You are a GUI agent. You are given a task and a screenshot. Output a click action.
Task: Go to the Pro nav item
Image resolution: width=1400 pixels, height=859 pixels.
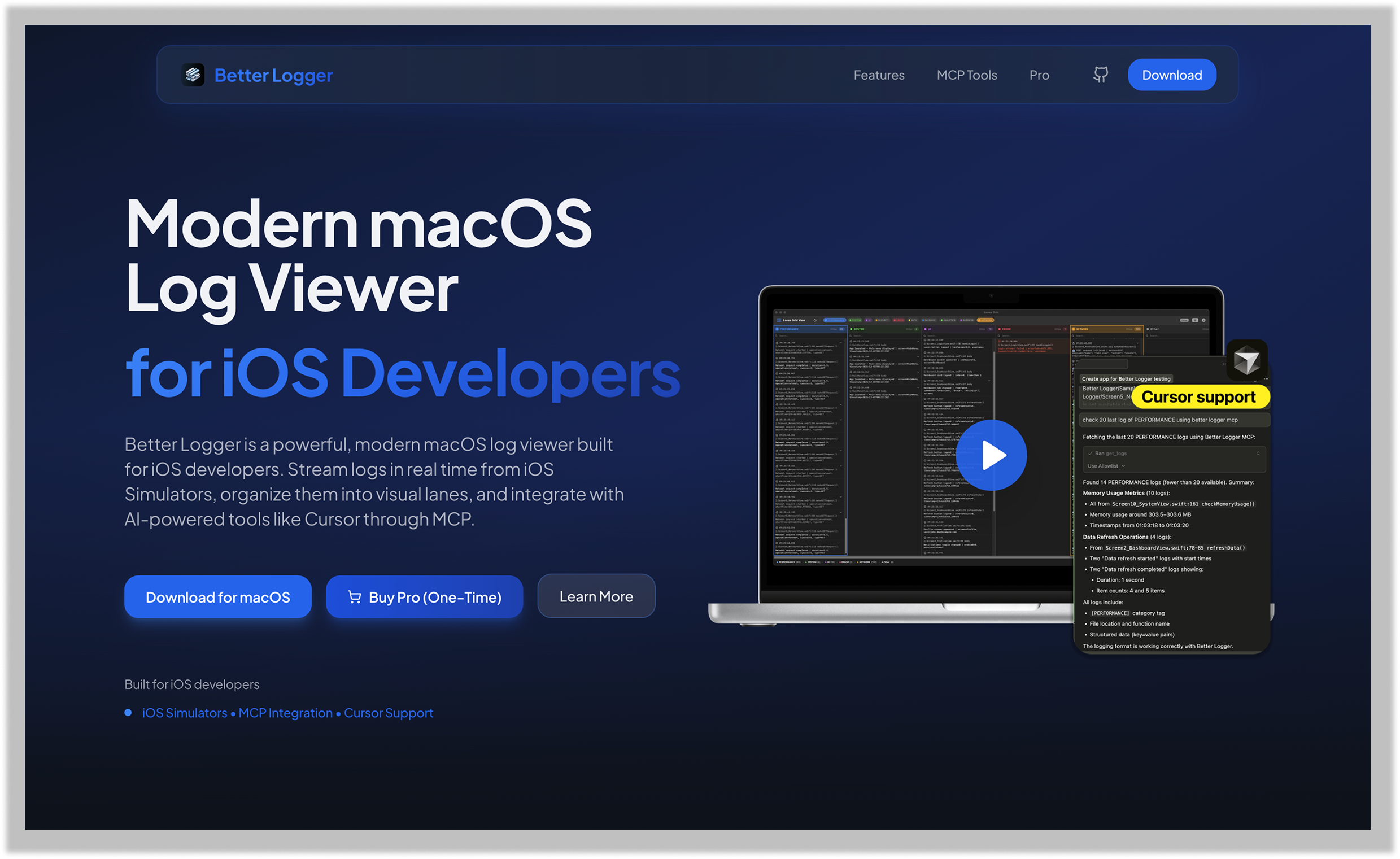(x=1039, y=75)
